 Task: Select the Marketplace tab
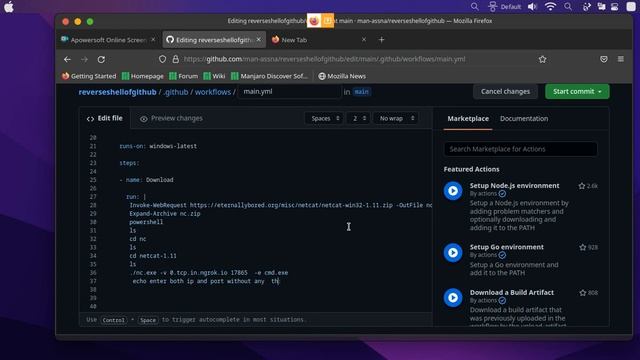pyautogui.click(x=468, y=118)
